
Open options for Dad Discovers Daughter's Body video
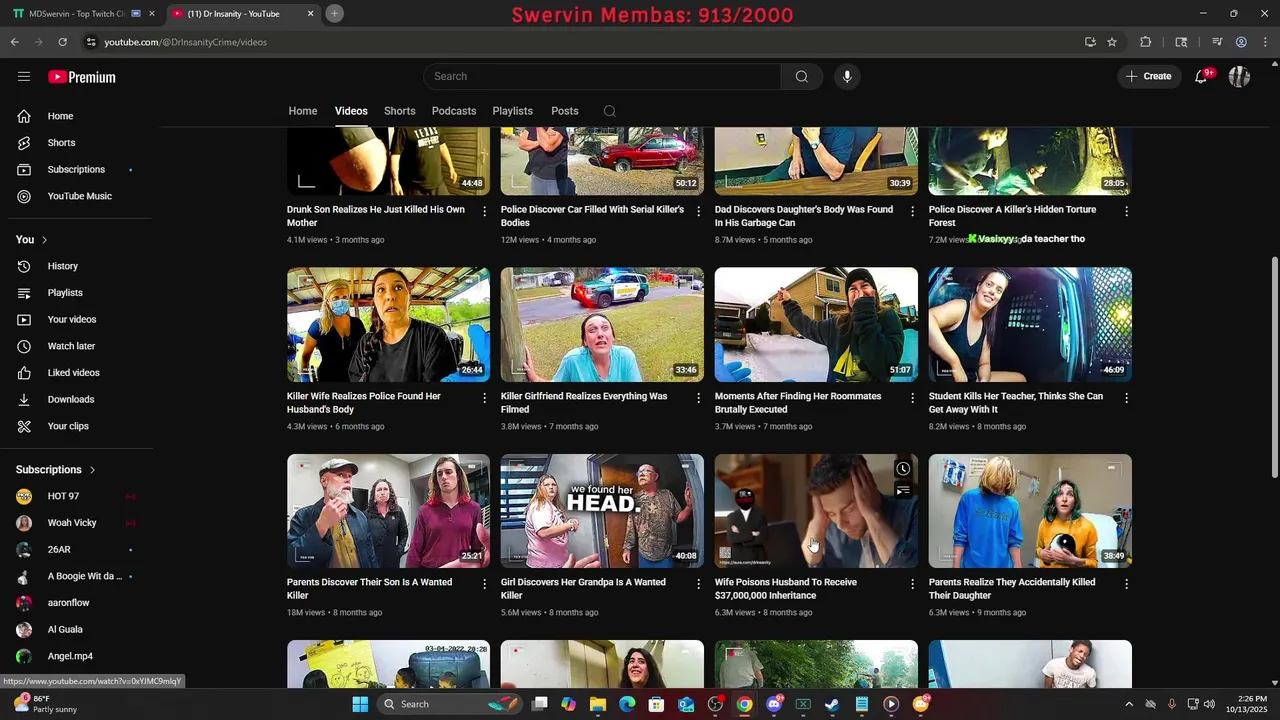tap(912, 212)
